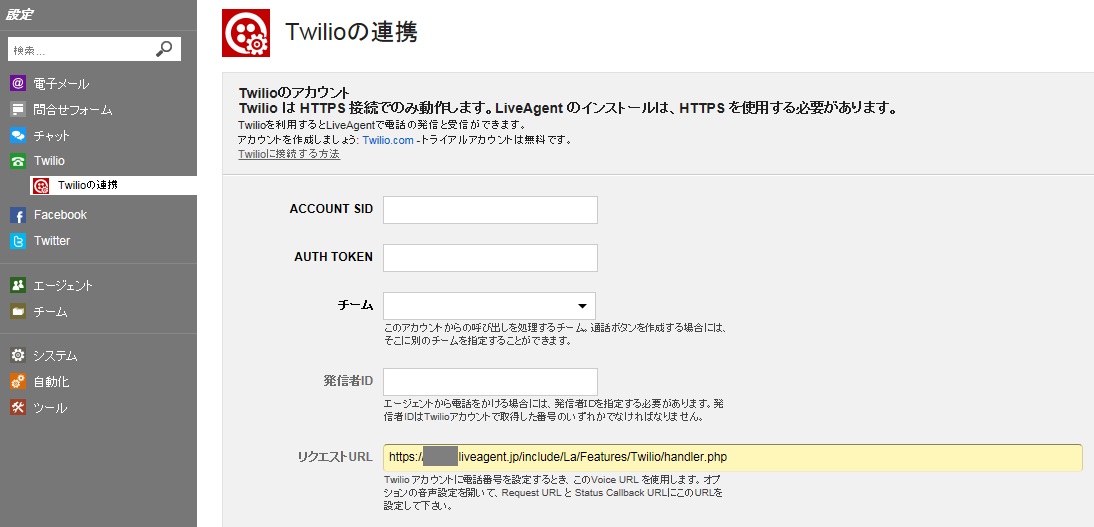This screenshot has width=1094, height=527.
Task: Click the contact form icon
Action: tap(18, 110)
